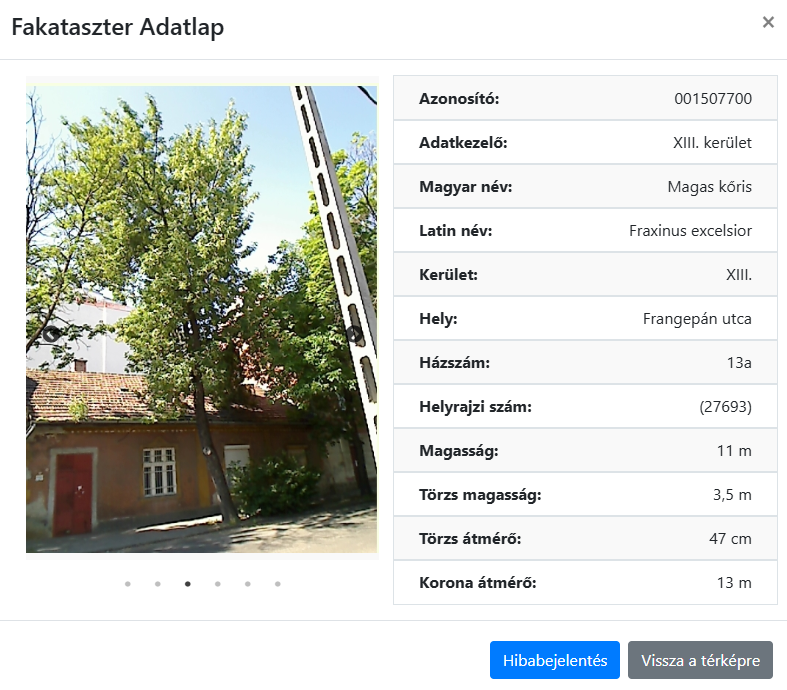Select the Helyrajzi szám value (27693)
The width and height of the screenshot is (787, 690).
click(725, 407)
